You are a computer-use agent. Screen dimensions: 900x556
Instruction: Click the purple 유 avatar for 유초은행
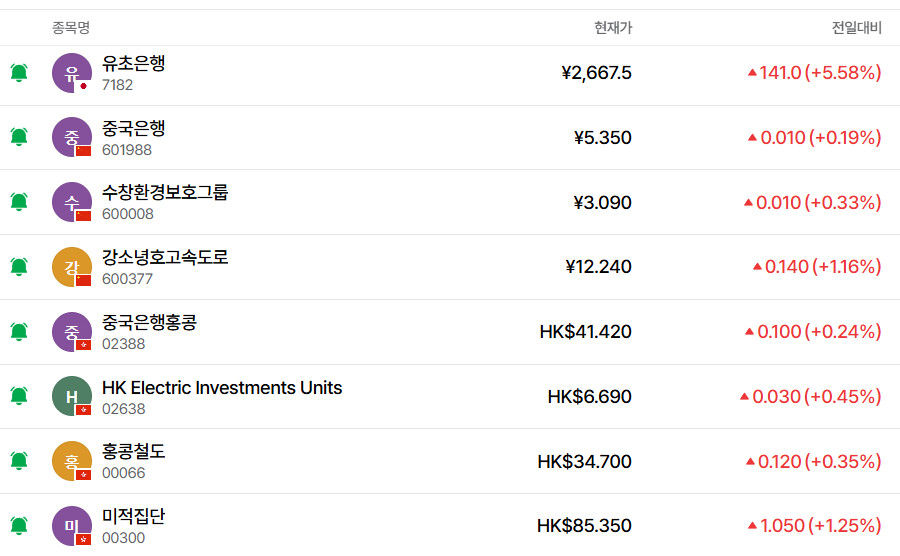point(71,73)
